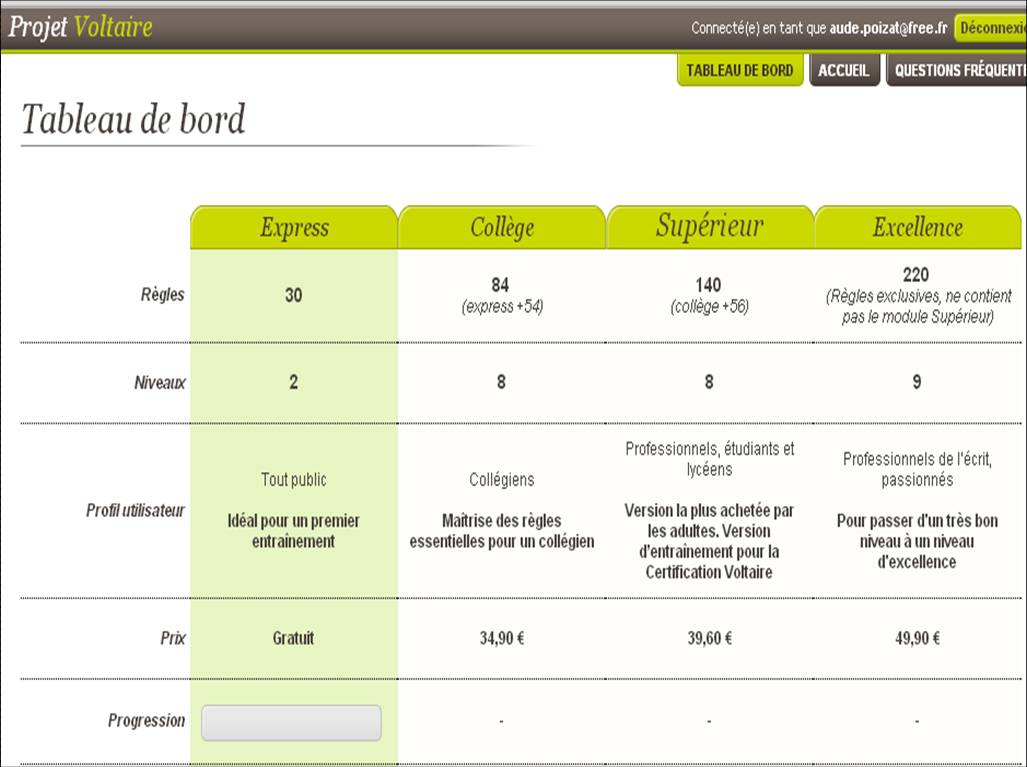This screenshot has width=1027, height=767.
Task: Click 'Version la plus achetée' description
Action: coord(709,541)
